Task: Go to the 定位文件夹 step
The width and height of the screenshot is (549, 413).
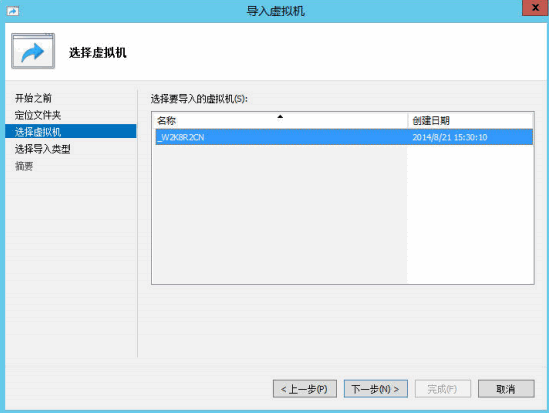Action: pos(38,115)
